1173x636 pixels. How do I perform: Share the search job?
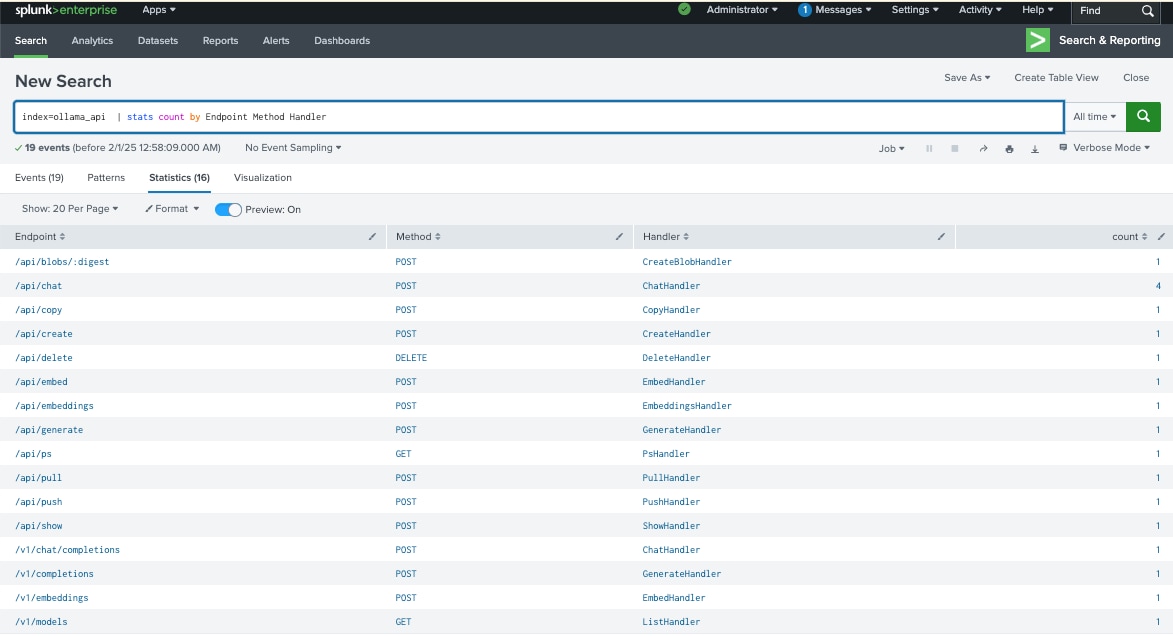(983, 149)
